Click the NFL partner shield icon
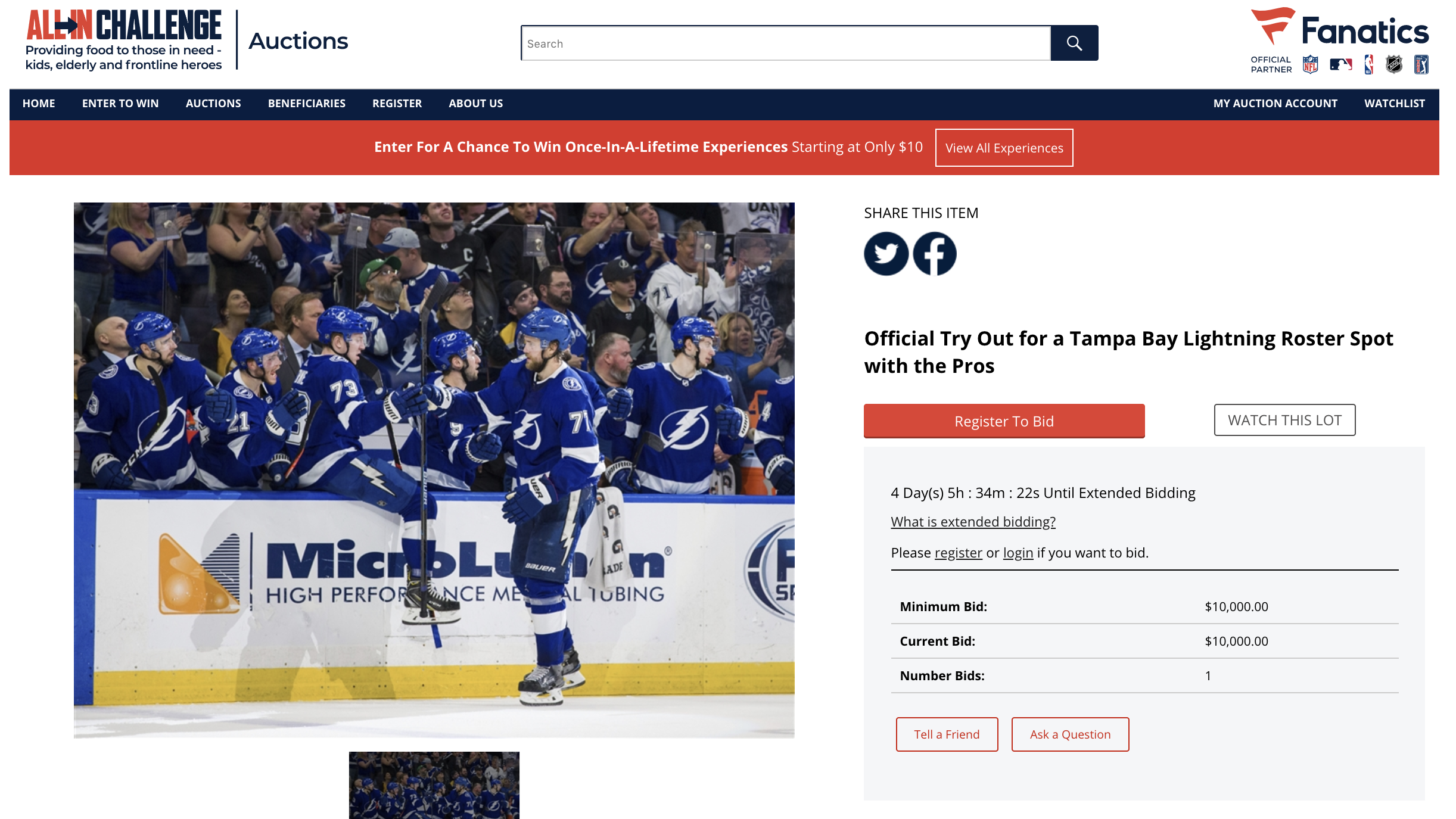1456x819 pixels. (x=1310, y=64)
